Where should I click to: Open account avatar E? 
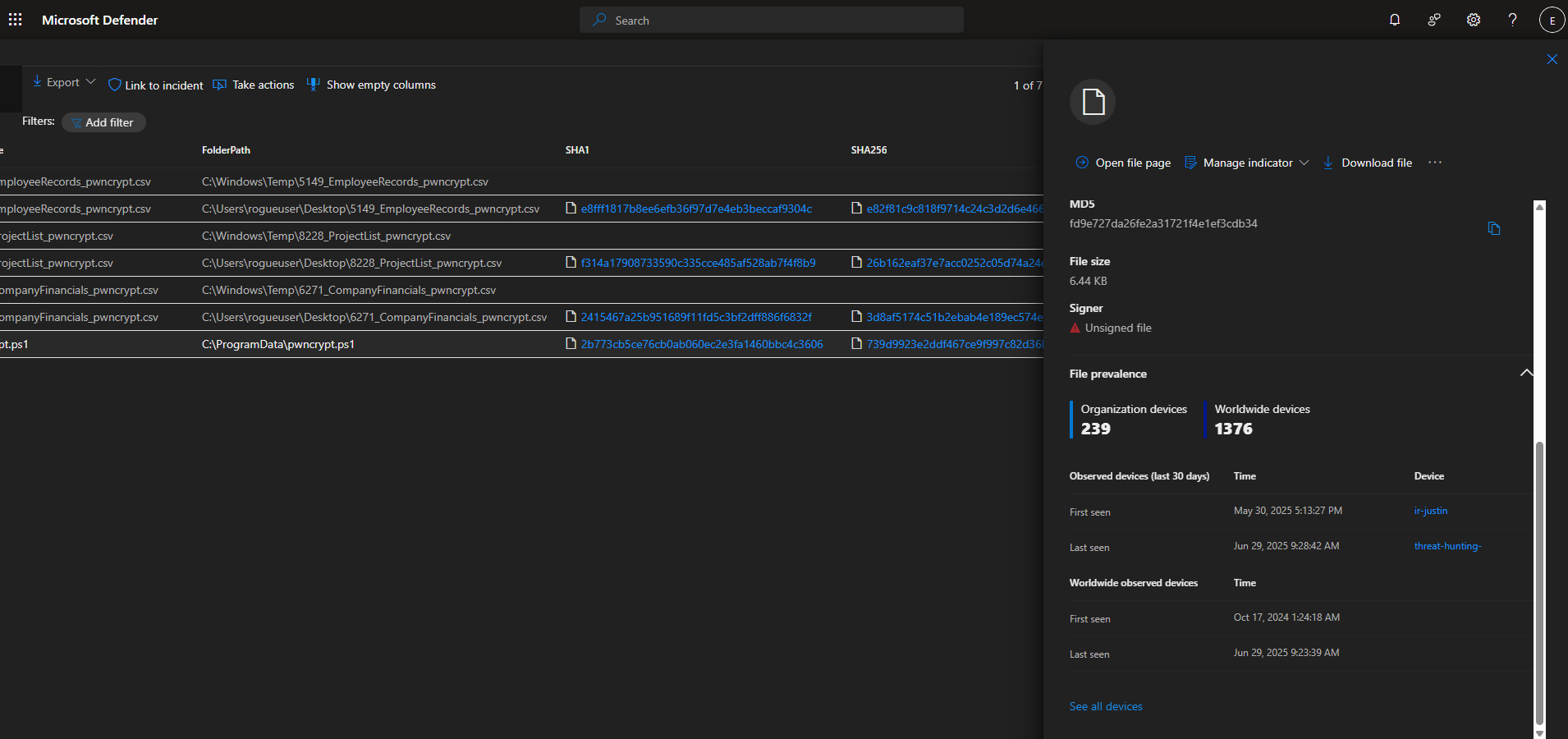click(x=1552, y=20)
